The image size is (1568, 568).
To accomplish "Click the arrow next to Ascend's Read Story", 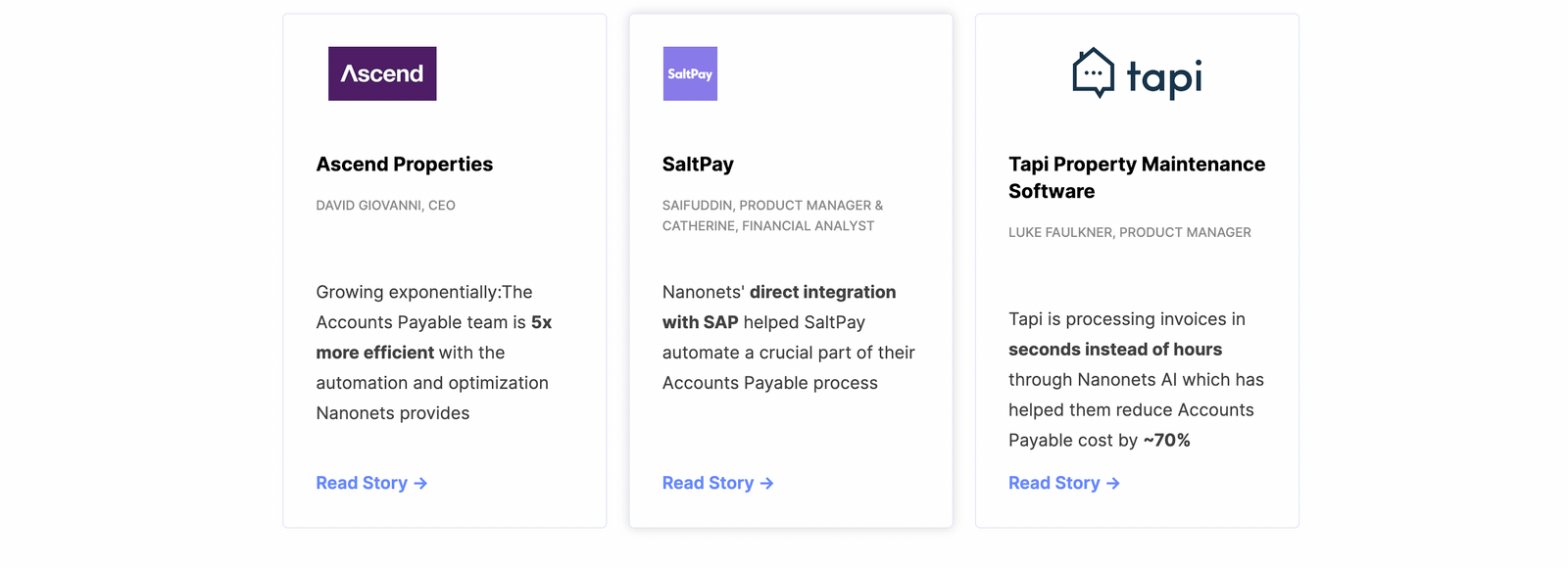I will pyautogui.click(x=420, y=484).
